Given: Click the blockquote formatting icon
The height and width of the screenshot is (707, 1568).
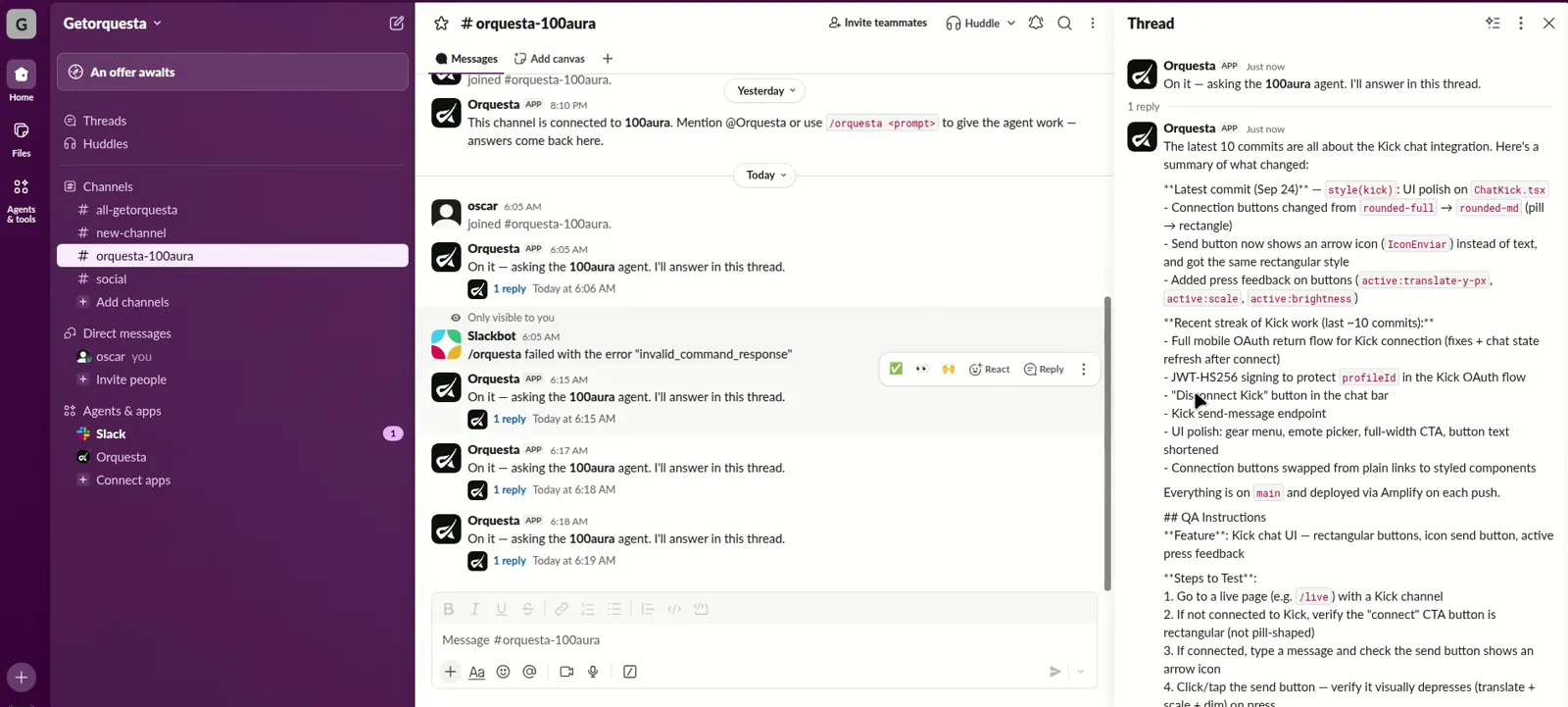Looking at the screenshot, I should click(x=648, y=609).
